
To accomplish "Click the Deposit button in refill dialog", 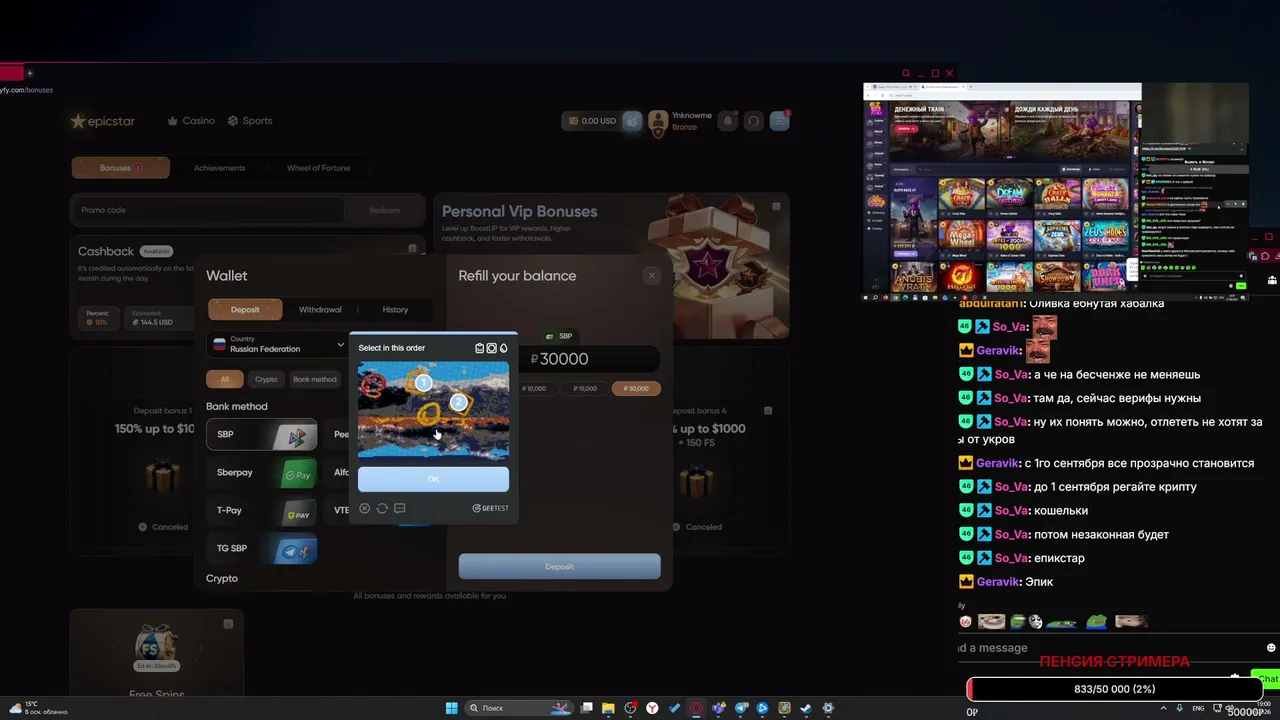I will (x=559, y=567).
